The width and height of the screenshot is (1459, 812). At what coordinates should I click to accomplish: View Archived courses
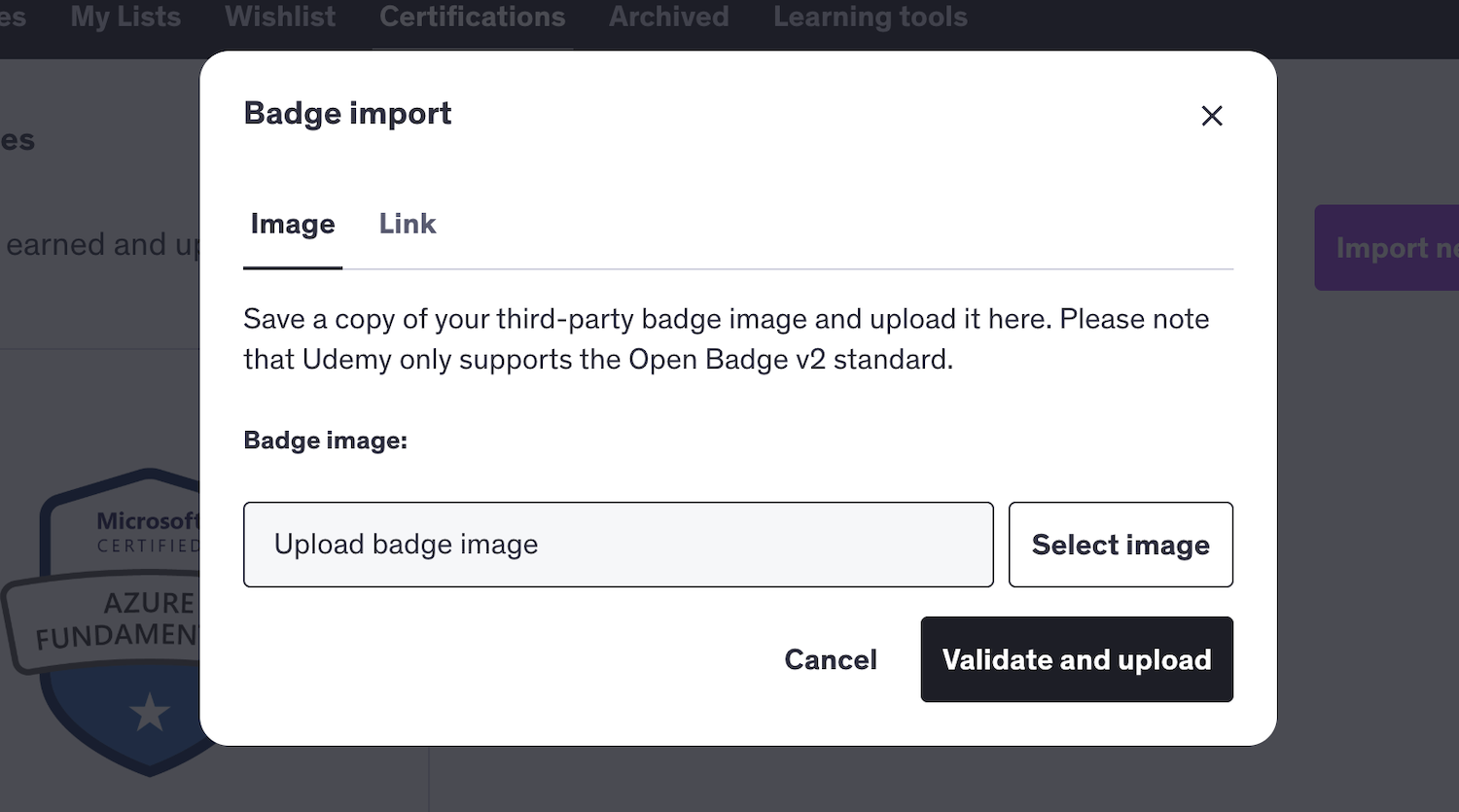[668, 17]
